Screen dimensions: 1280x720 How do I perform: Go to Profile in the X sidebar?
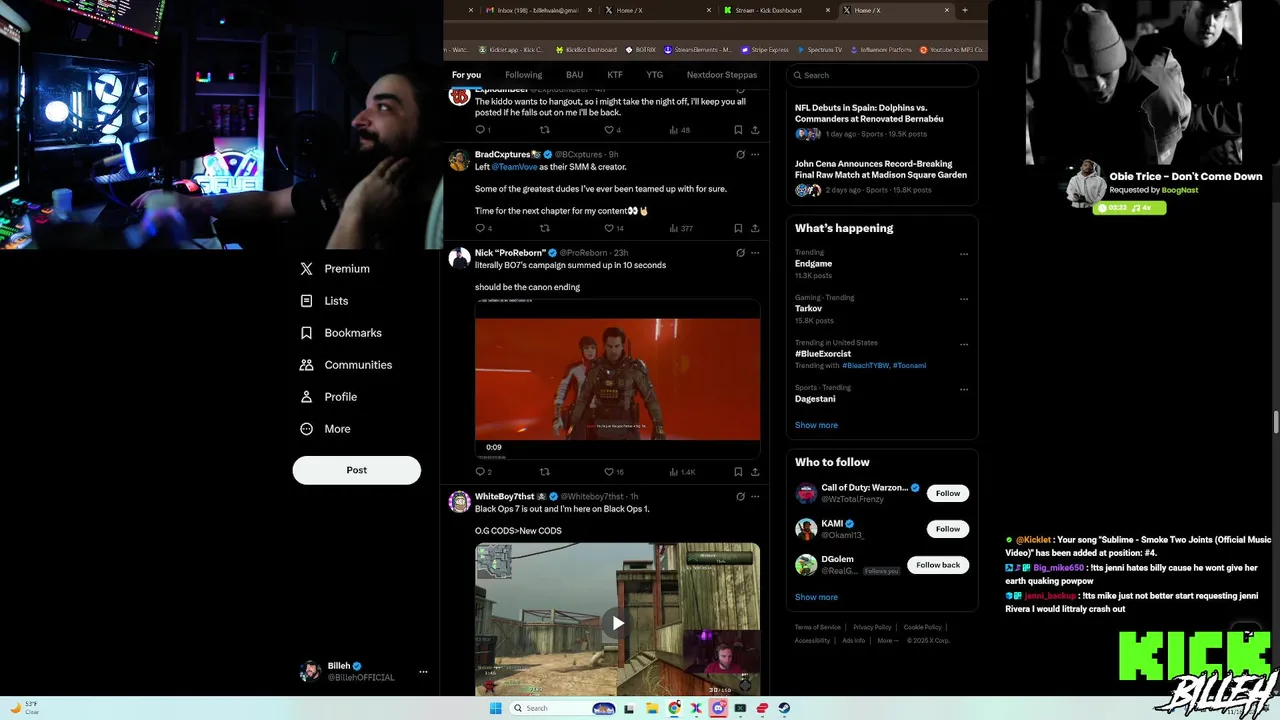(x=329, y=397)
